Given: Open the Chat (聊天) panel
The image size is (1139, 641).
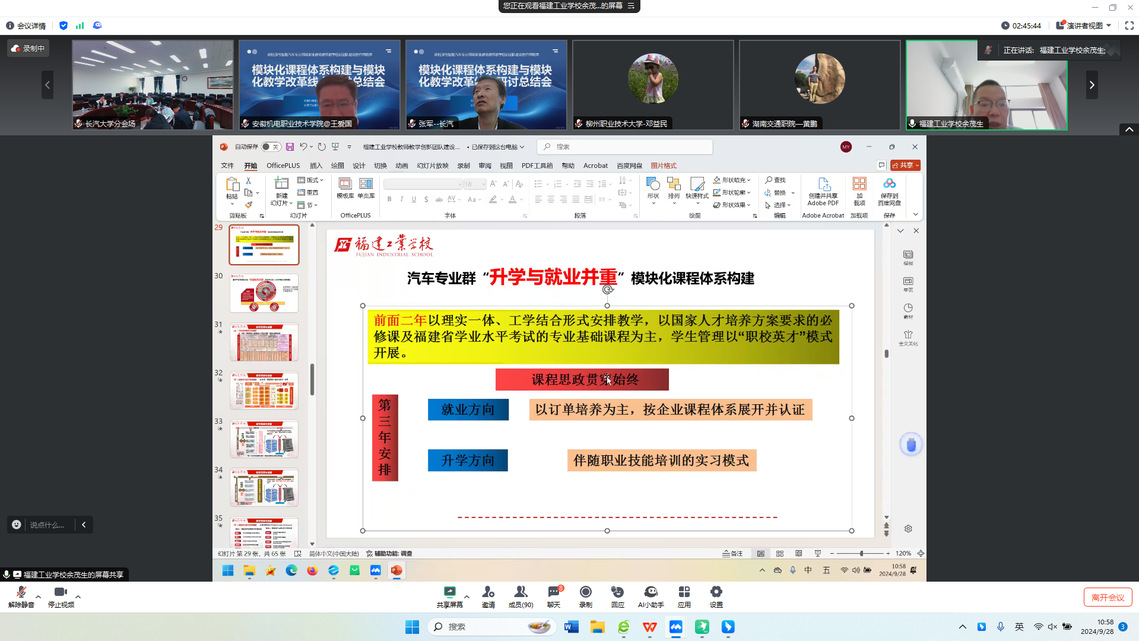Looking at the screenshot, I should [553, 596].
